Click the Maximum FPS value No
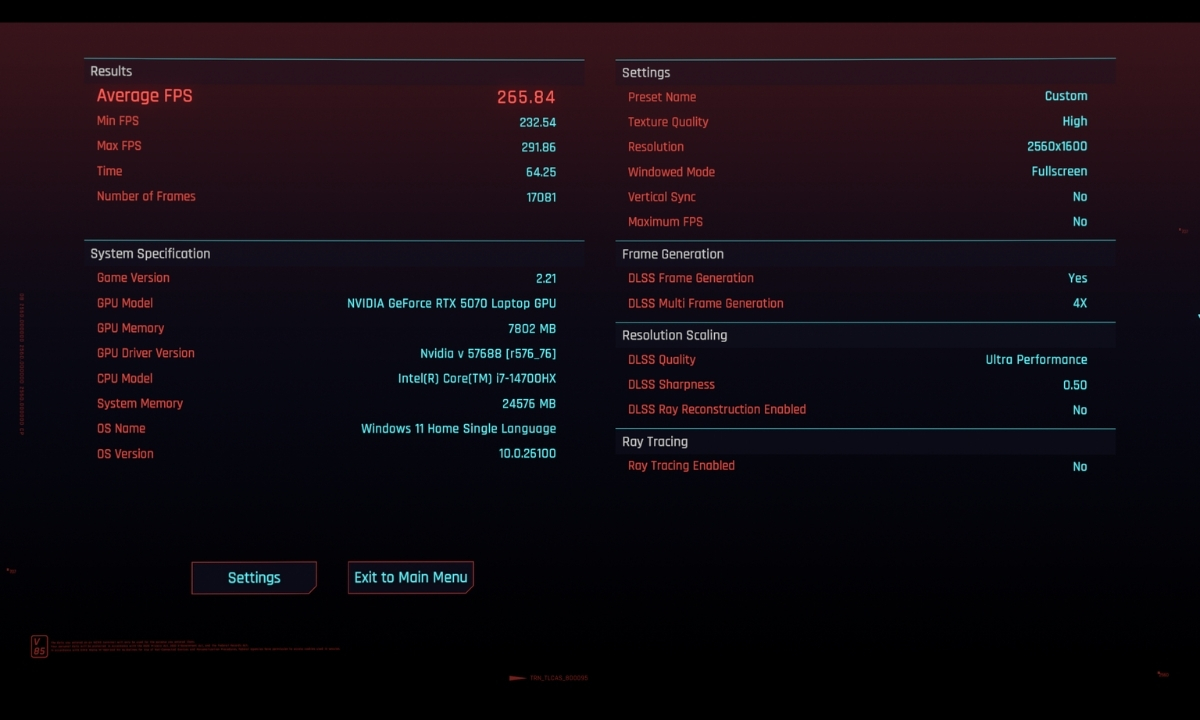Image resolution: width=1200 pixels, height=720 pixels. (1080, 222)
